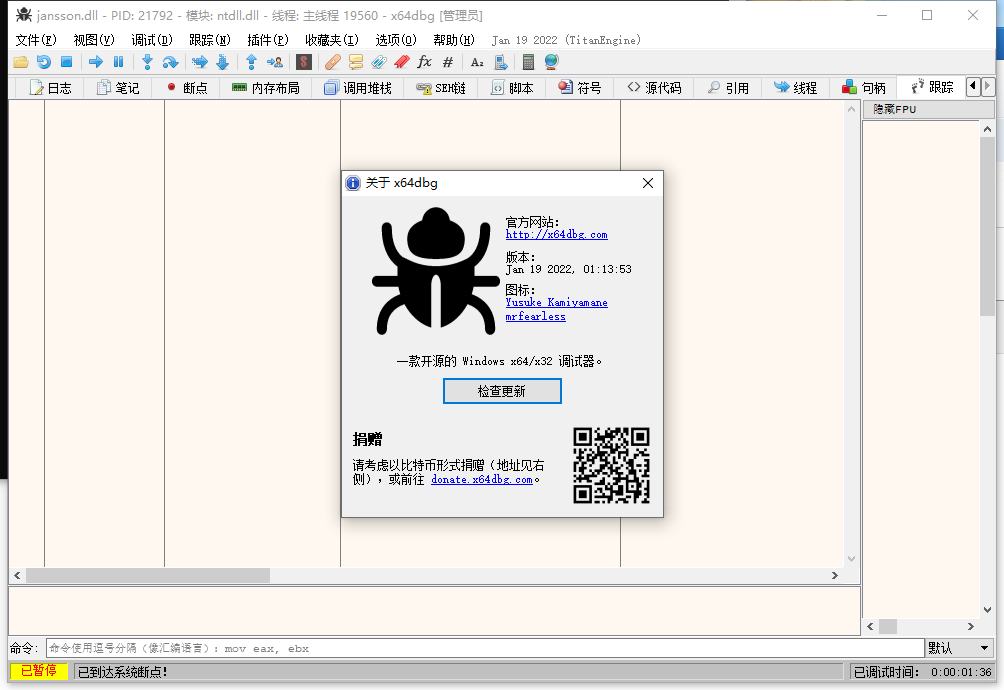The image size is (1004, 690).
Task: Run the program with the arrow icon
Action: (x=95, y=62)
